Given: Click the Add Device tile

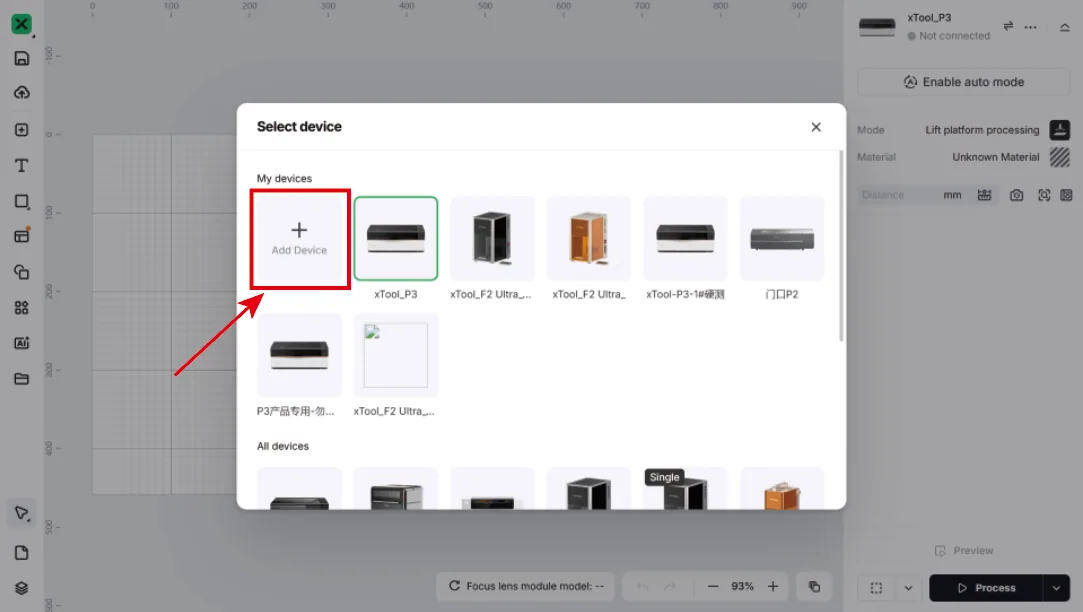Looking at the screenshot, I should 299,239.
